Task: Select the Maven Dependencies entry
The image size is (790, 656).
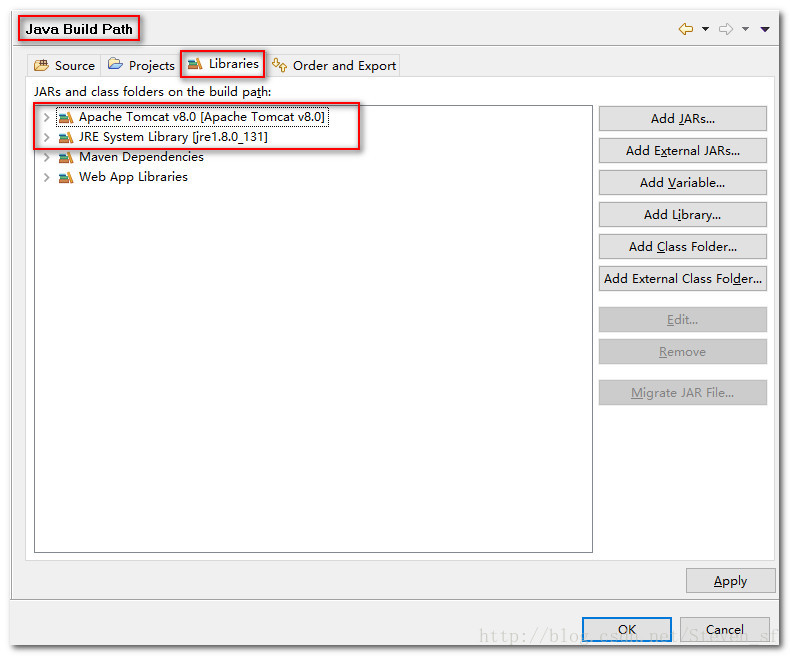Action: click(141, 157)
